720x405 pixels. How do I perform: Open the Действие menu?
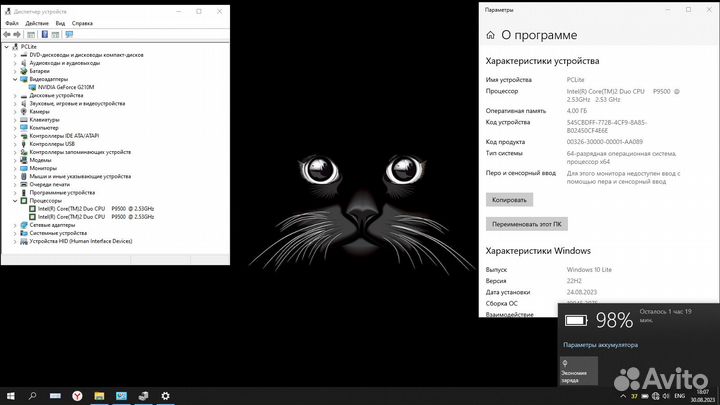[36, 22]
